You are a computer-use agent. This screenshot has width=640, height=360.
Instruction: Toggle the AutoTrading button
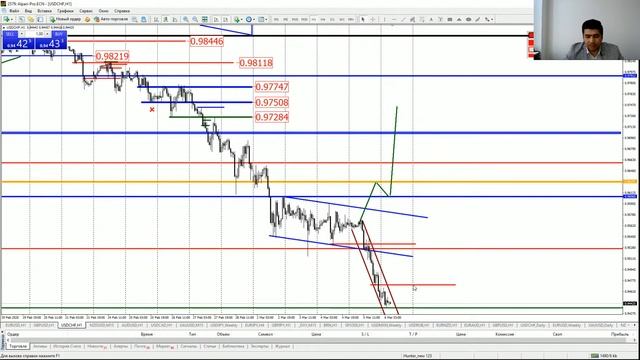point(111,19)
